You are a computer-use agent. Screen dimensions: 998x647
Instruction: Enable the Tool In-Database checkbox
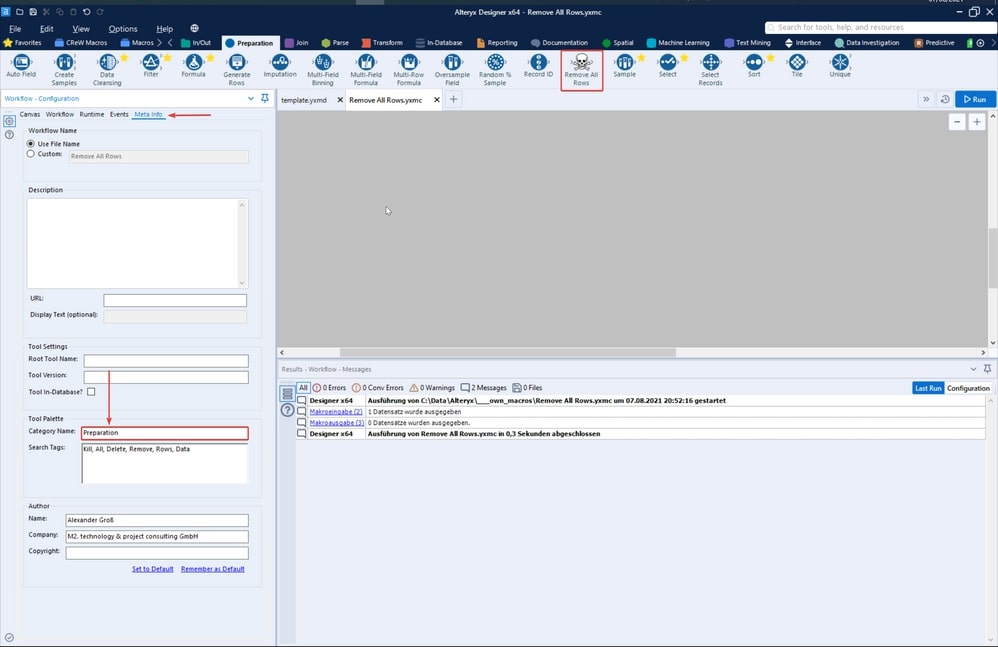click(x=91, y=392)
